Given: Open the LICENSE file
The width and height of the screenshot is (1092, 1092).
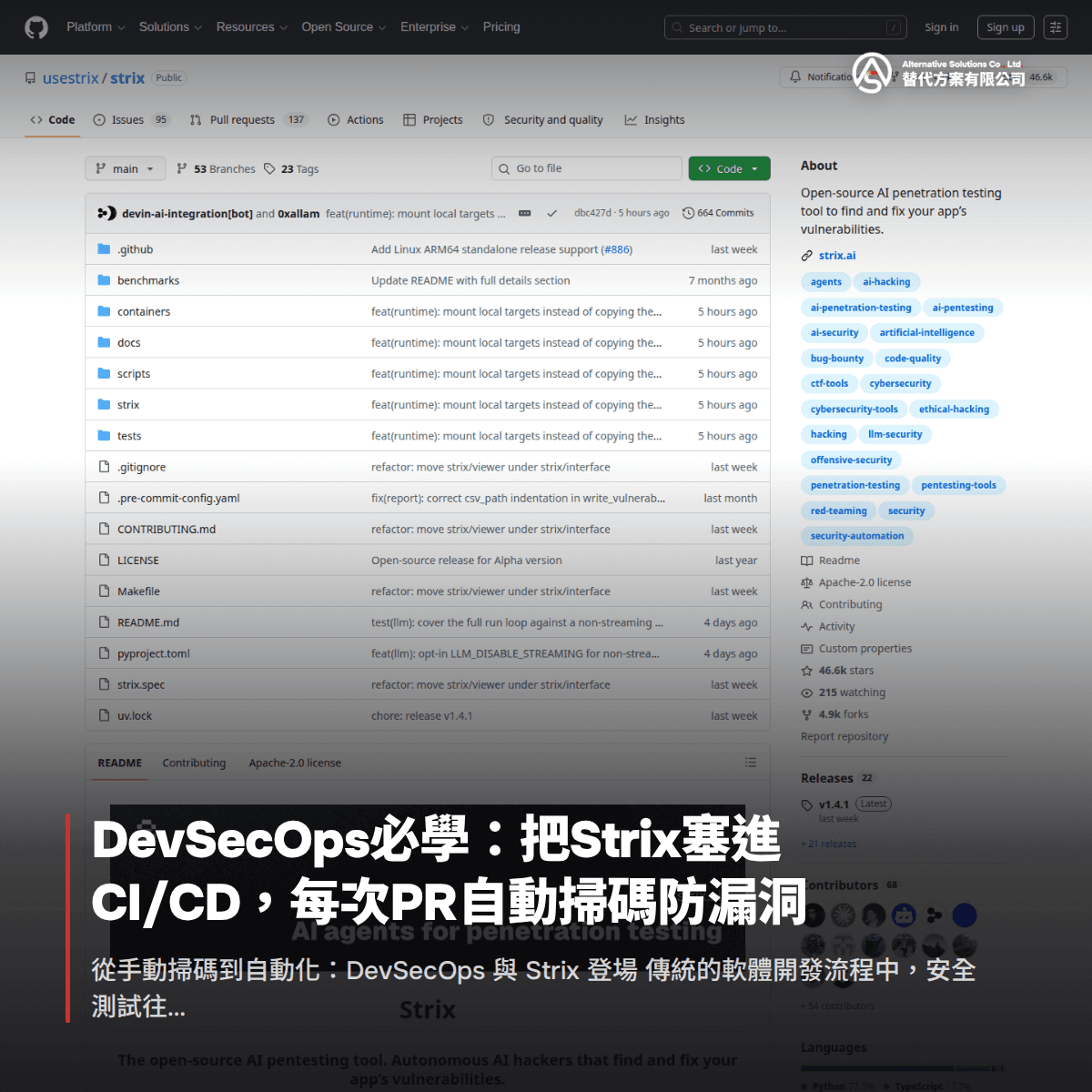Looking at the screenshot, I should click(137, 561).
